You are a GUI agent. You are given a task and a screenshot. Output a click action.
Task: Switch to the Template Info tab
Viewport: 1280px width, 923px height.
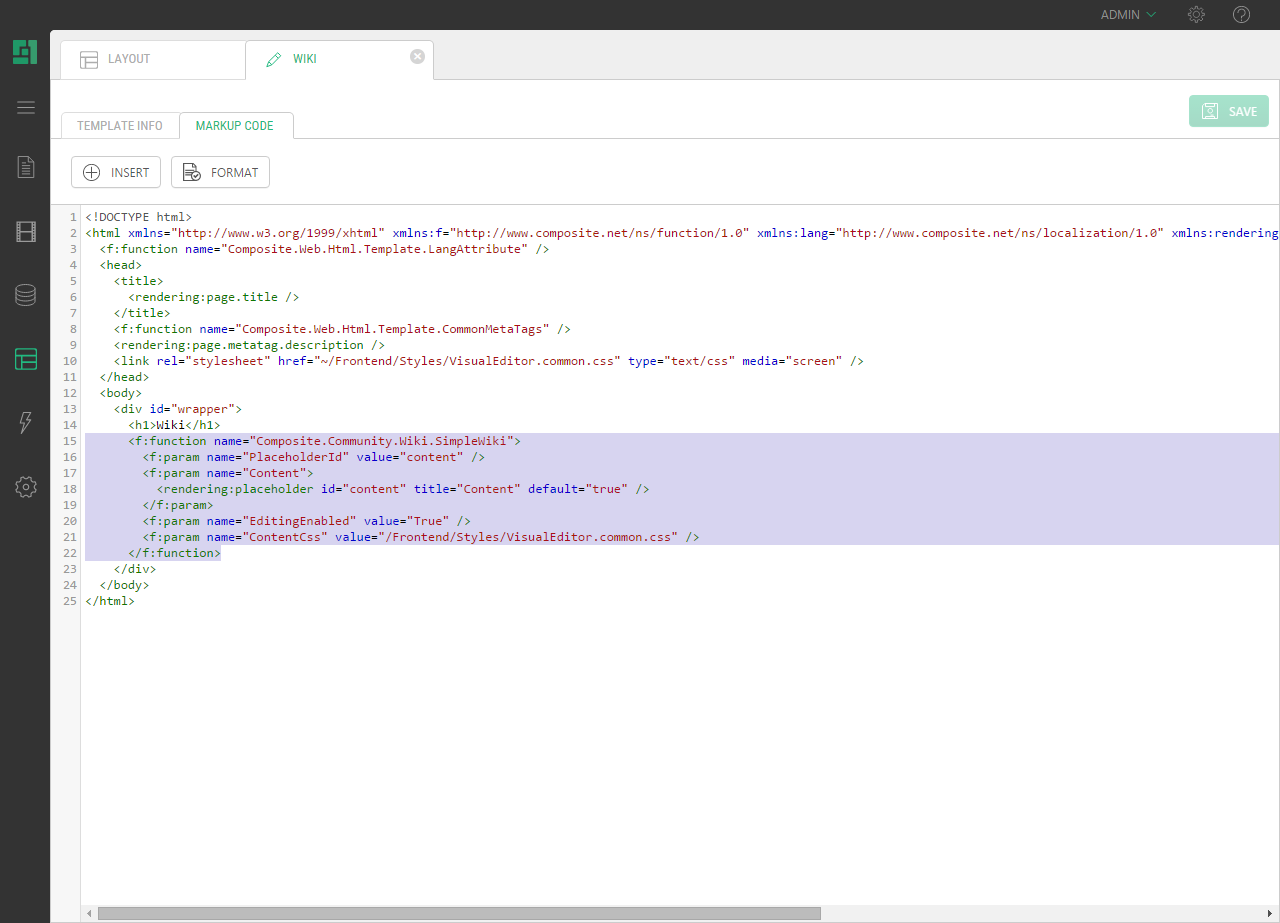(x=120, y=126)
